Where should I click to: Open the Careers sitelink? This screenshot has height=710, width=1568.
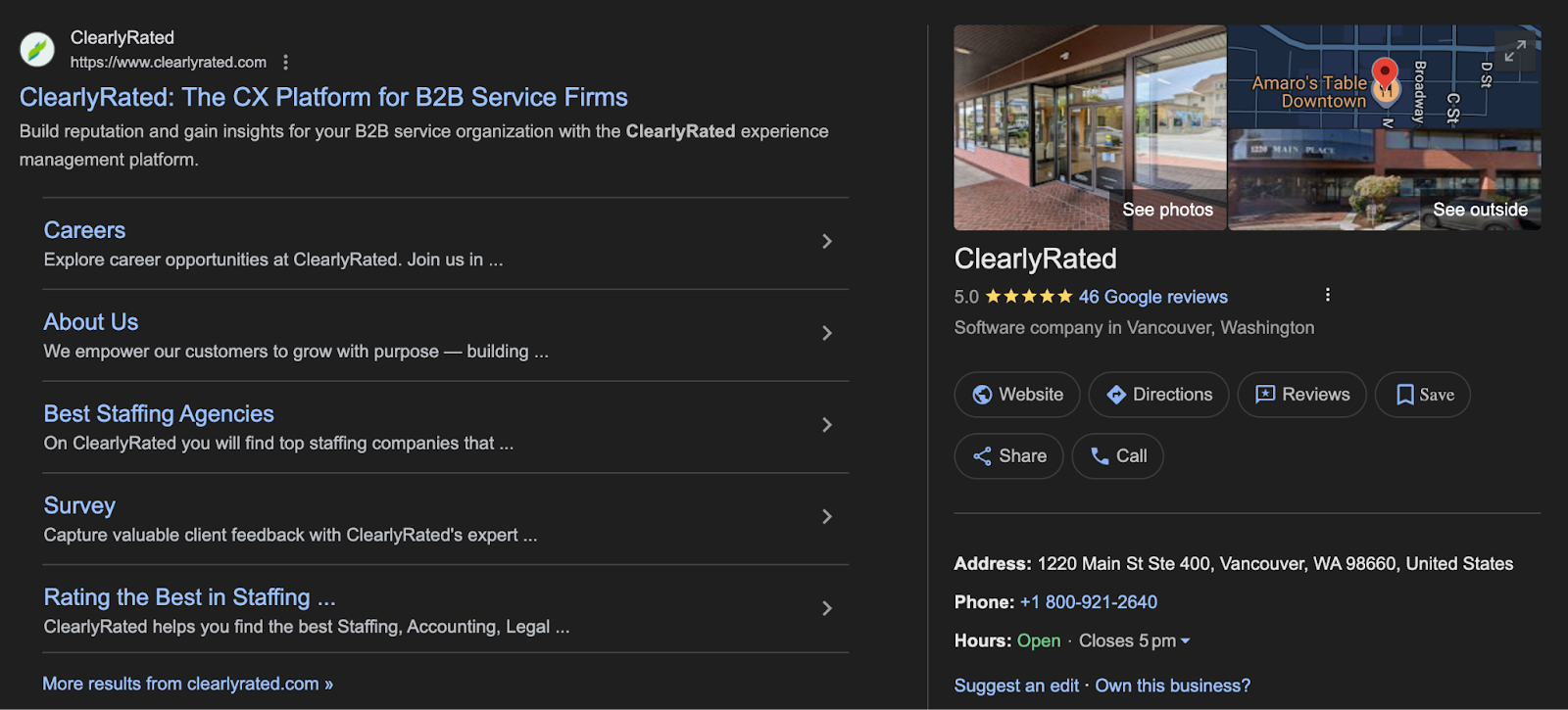click(84, 230)
